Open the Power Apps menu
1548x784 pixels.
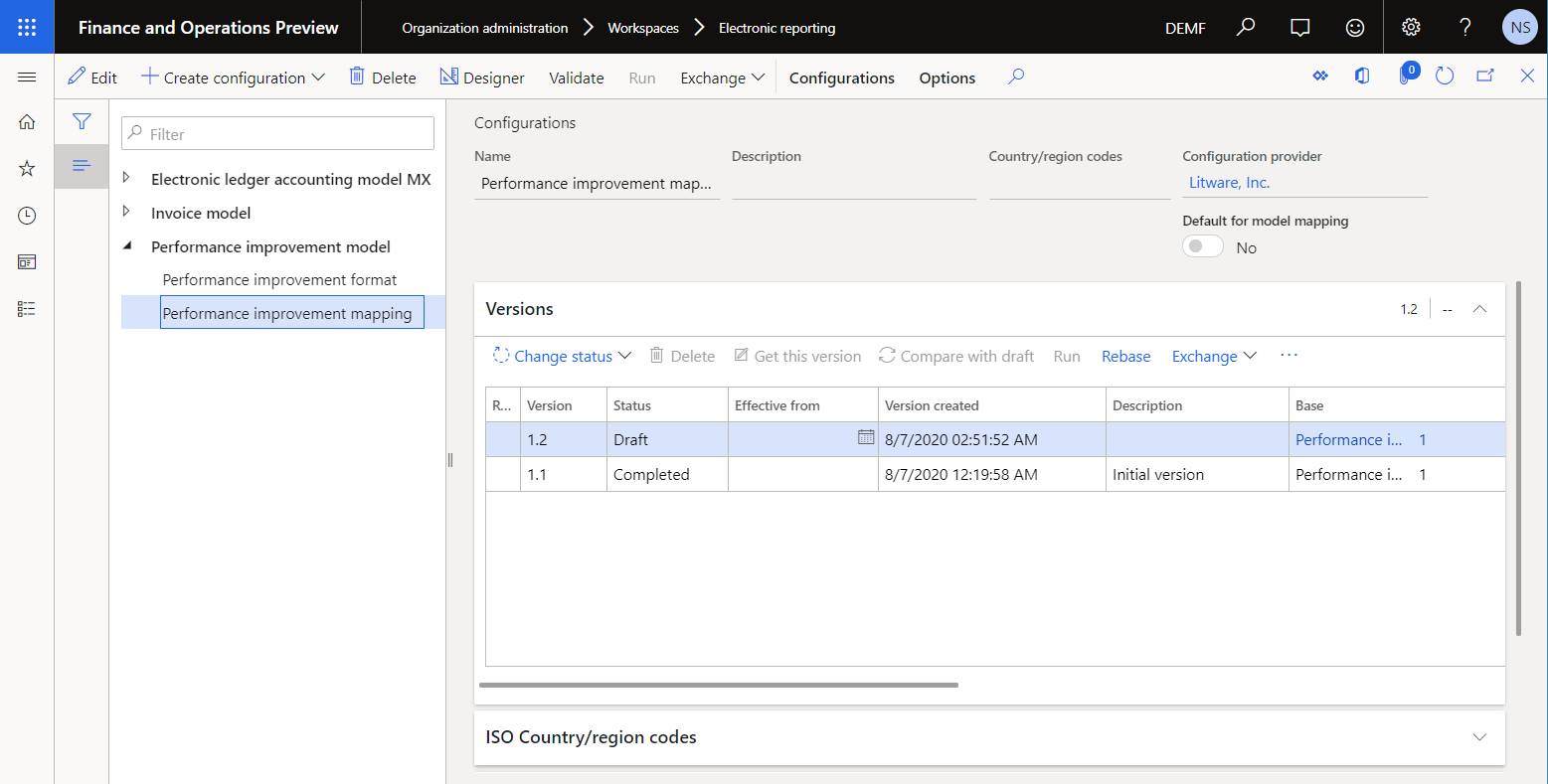tap(1319, 76)
